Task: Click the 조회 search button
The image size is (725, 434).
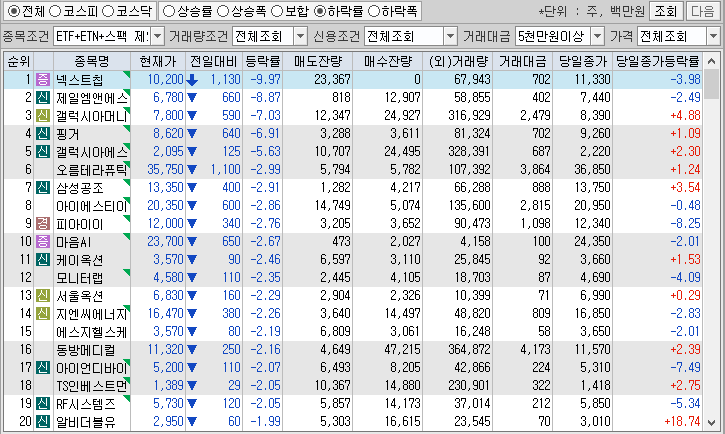Action: (x=665, y=11)
